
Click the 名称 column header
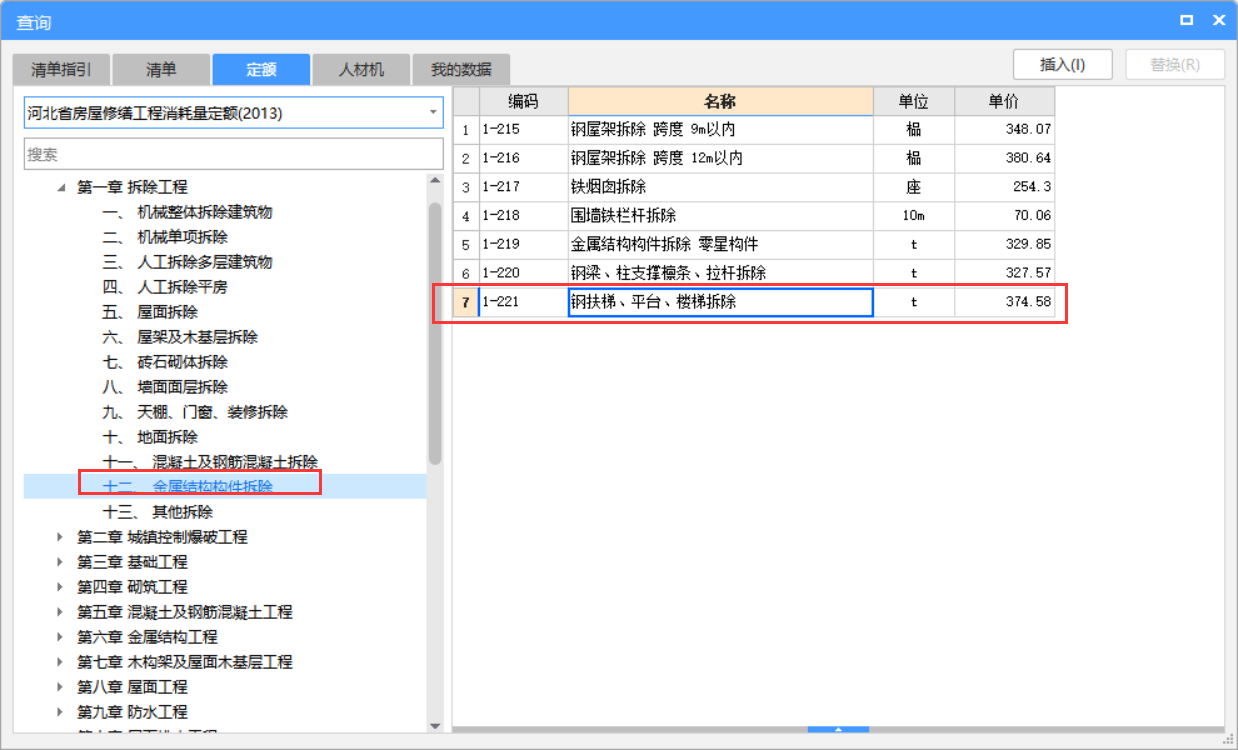[x=720, y=101]
